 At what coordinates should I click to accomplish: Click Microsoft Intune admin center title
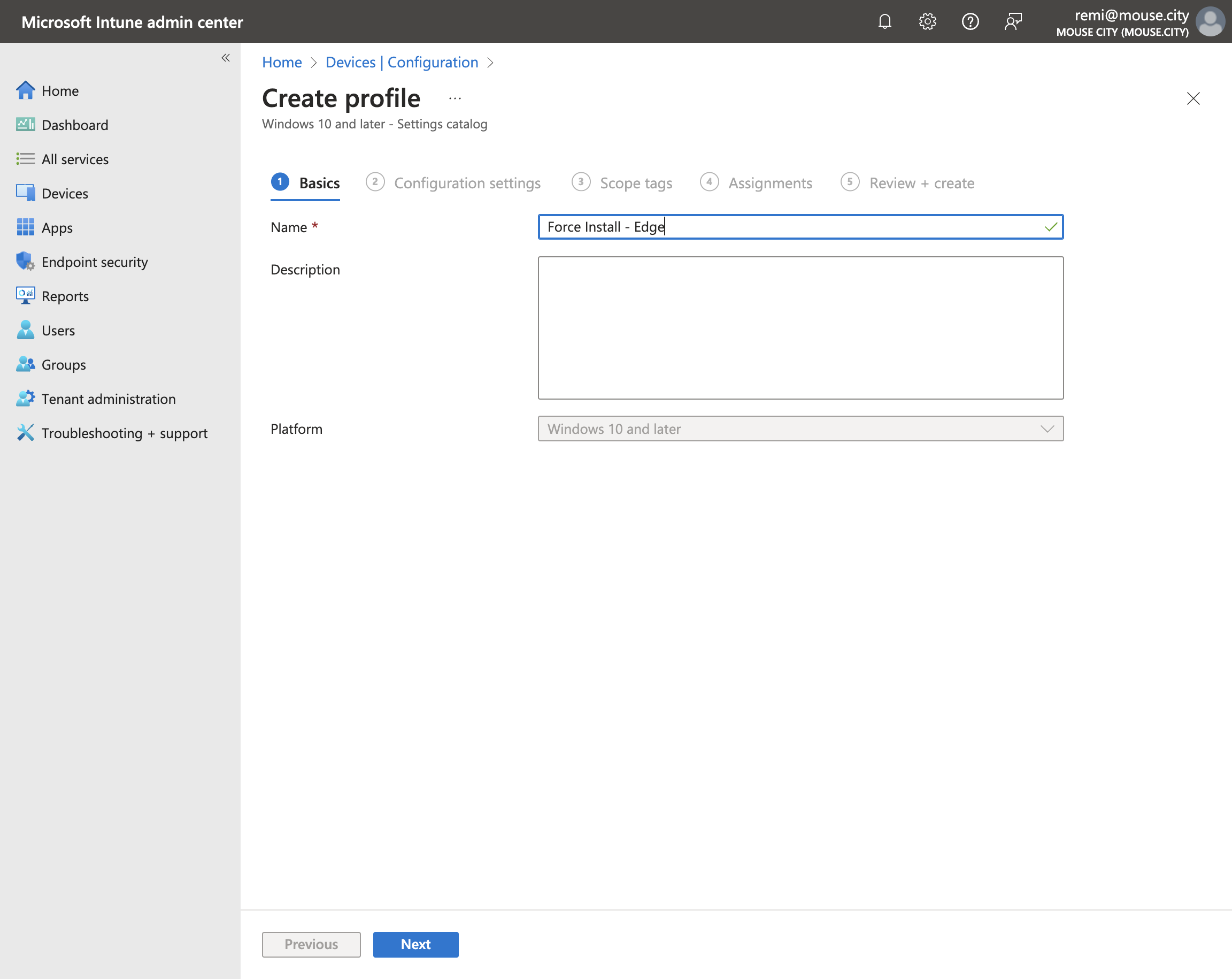click(x=132, y=22)
